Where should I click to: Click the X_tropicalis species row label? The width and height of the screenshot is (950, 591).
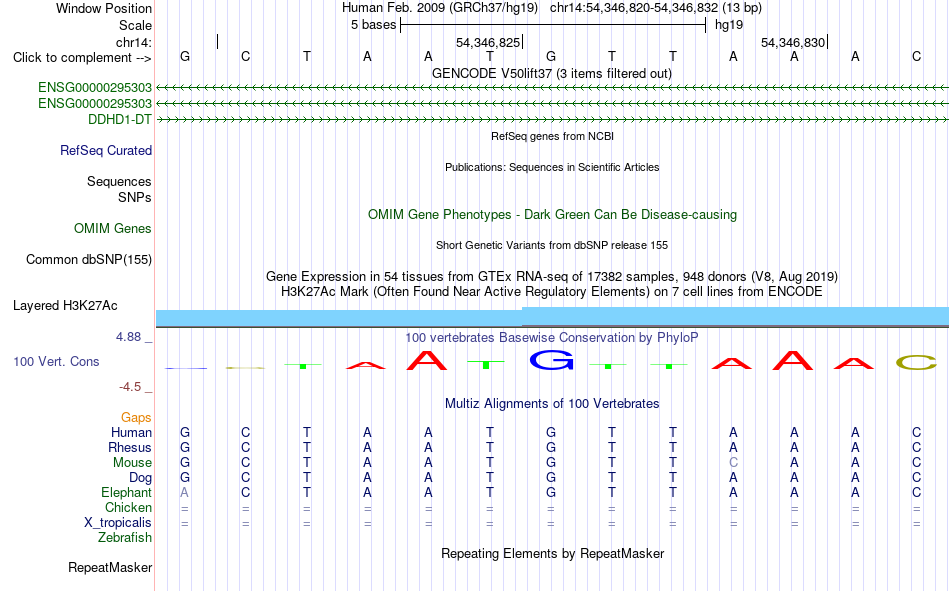coord(118,523)
